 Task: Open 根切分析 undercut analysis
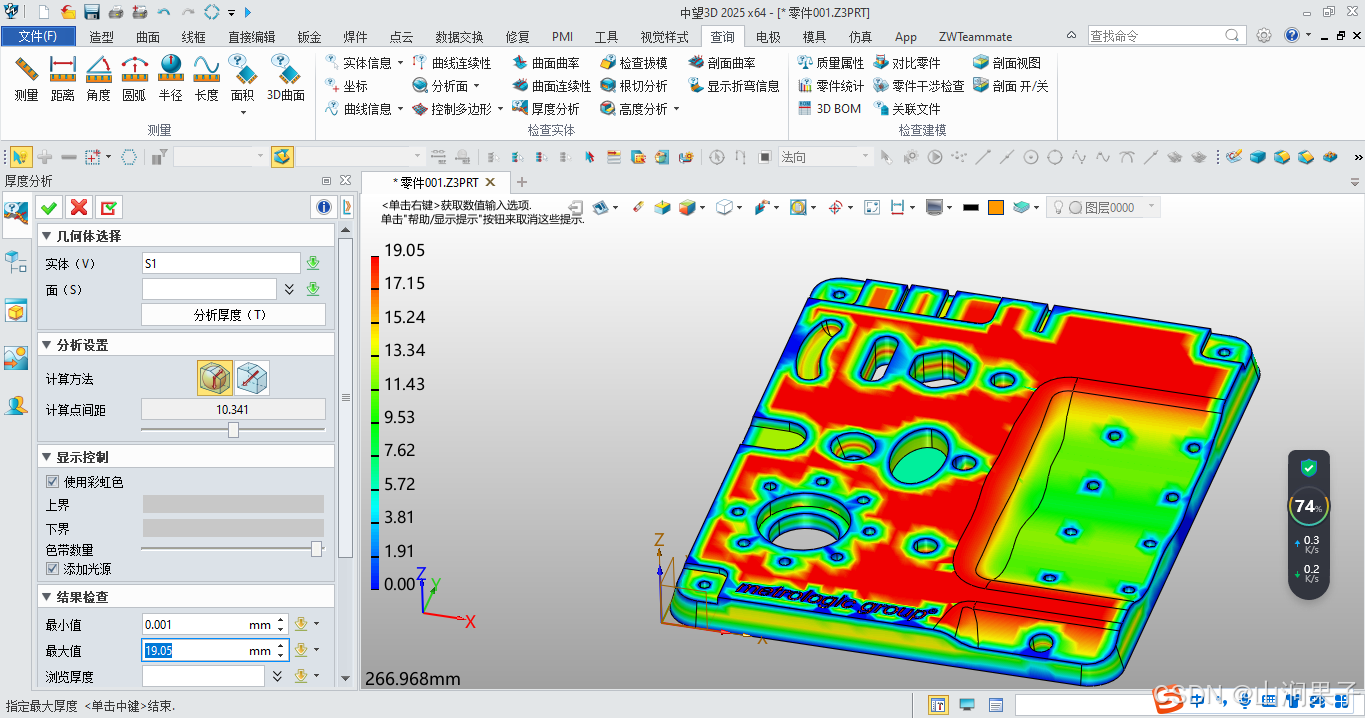click(x=634, y=86)
